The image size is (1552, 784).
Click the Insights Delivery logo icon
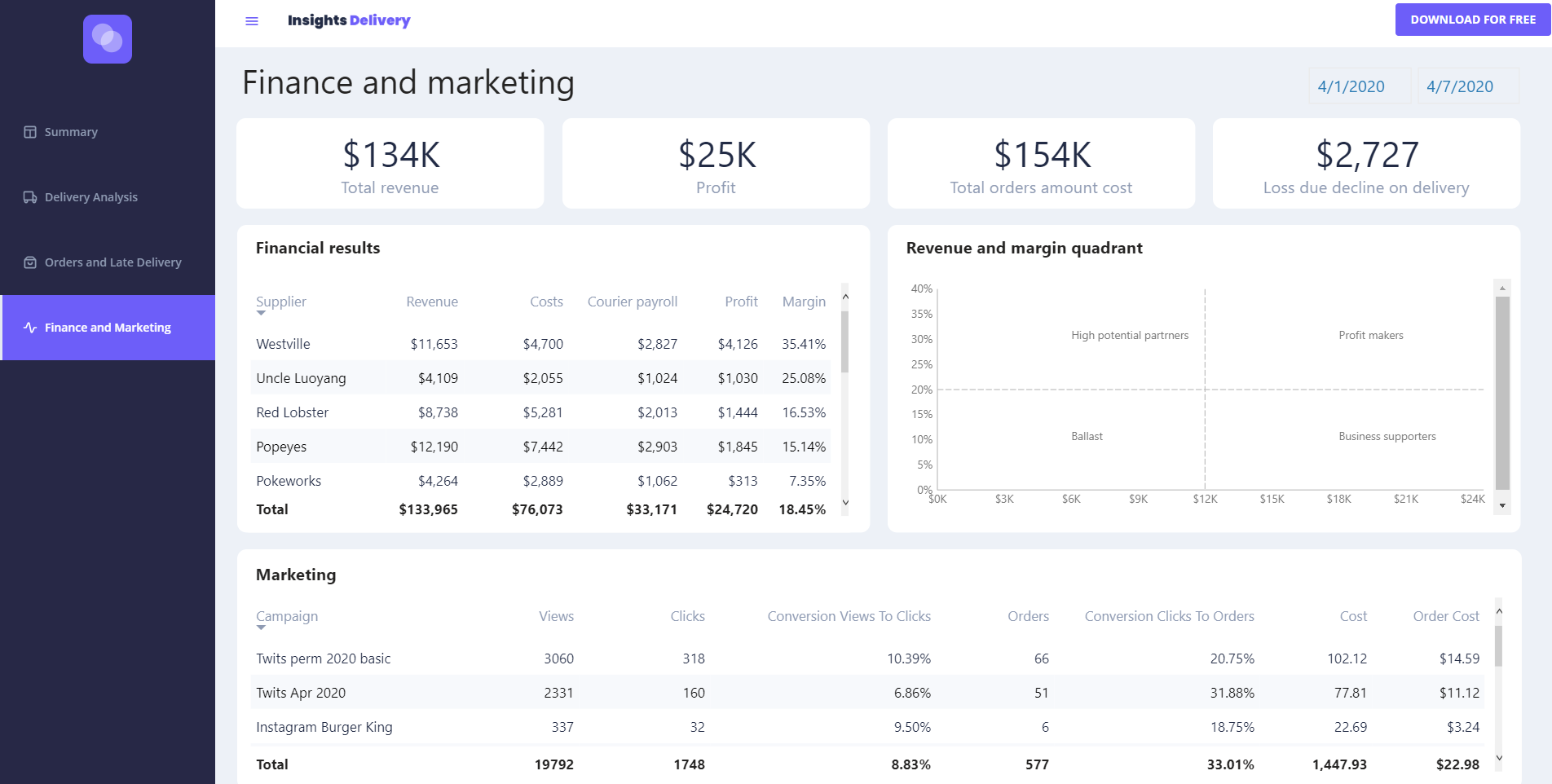click(x=108, y=39)
